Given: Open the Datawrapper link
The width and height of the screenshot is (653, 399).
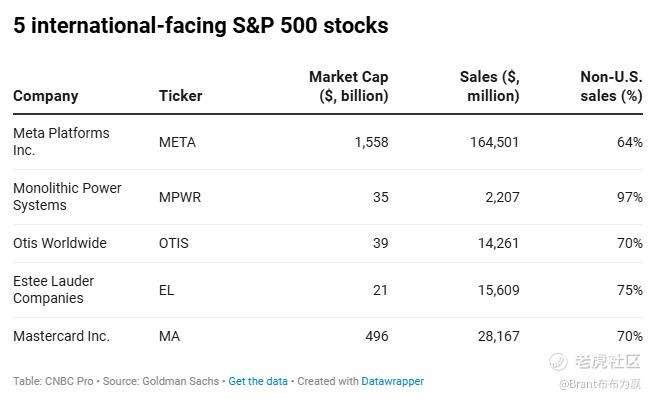Looking at the screenshot, I should [392, 381].
